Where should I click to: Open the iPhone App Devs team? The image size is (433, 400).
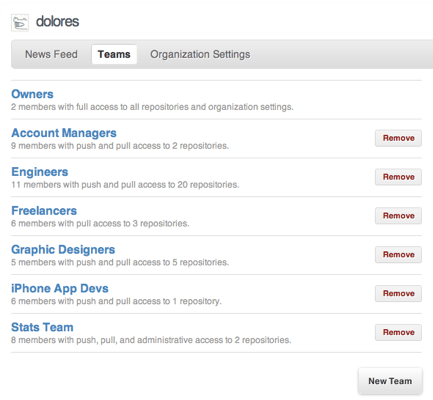coord(60,288)
